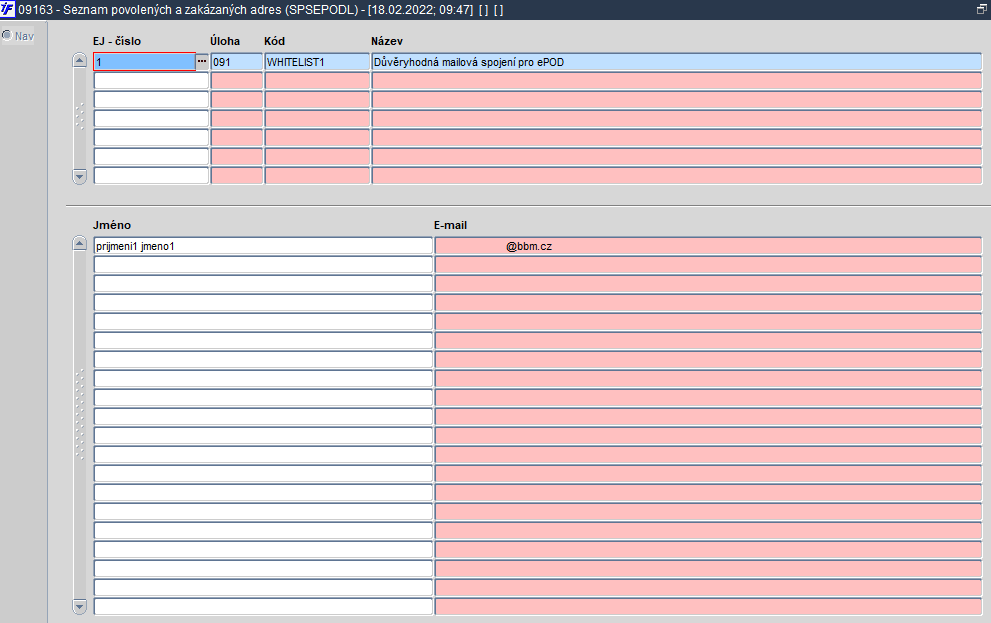Click the Jméno field prijmeni1 jmeno1
Screen dimensions: 991x623
point(263,246)
